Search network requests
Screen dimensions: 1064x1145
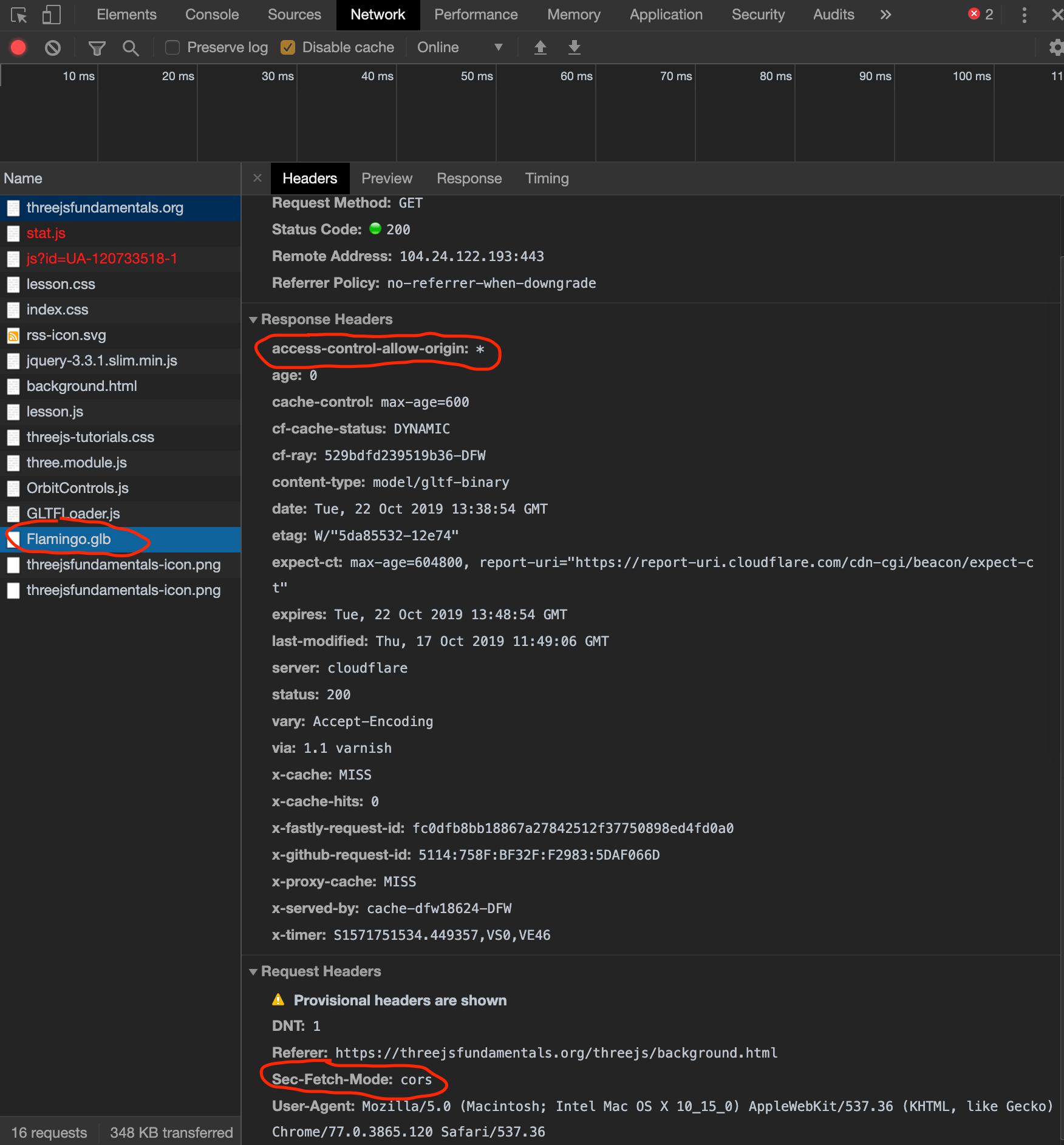point(131,47)
